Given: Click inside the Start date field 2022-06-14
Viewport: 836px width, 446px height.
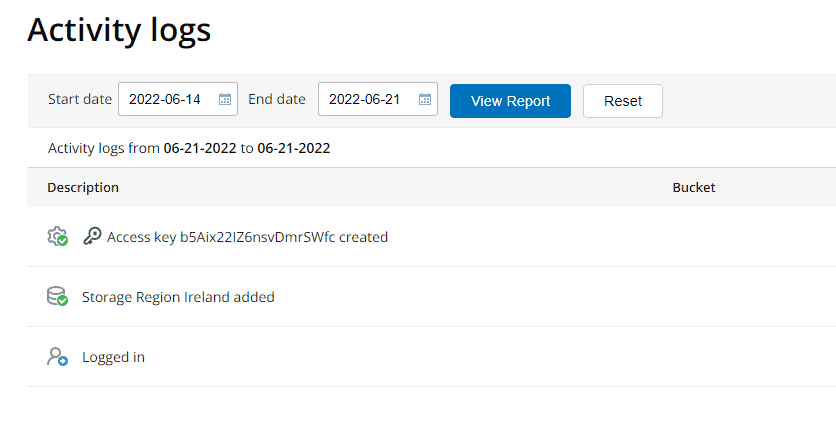Looking at the screenshot, I should (178, 99).
